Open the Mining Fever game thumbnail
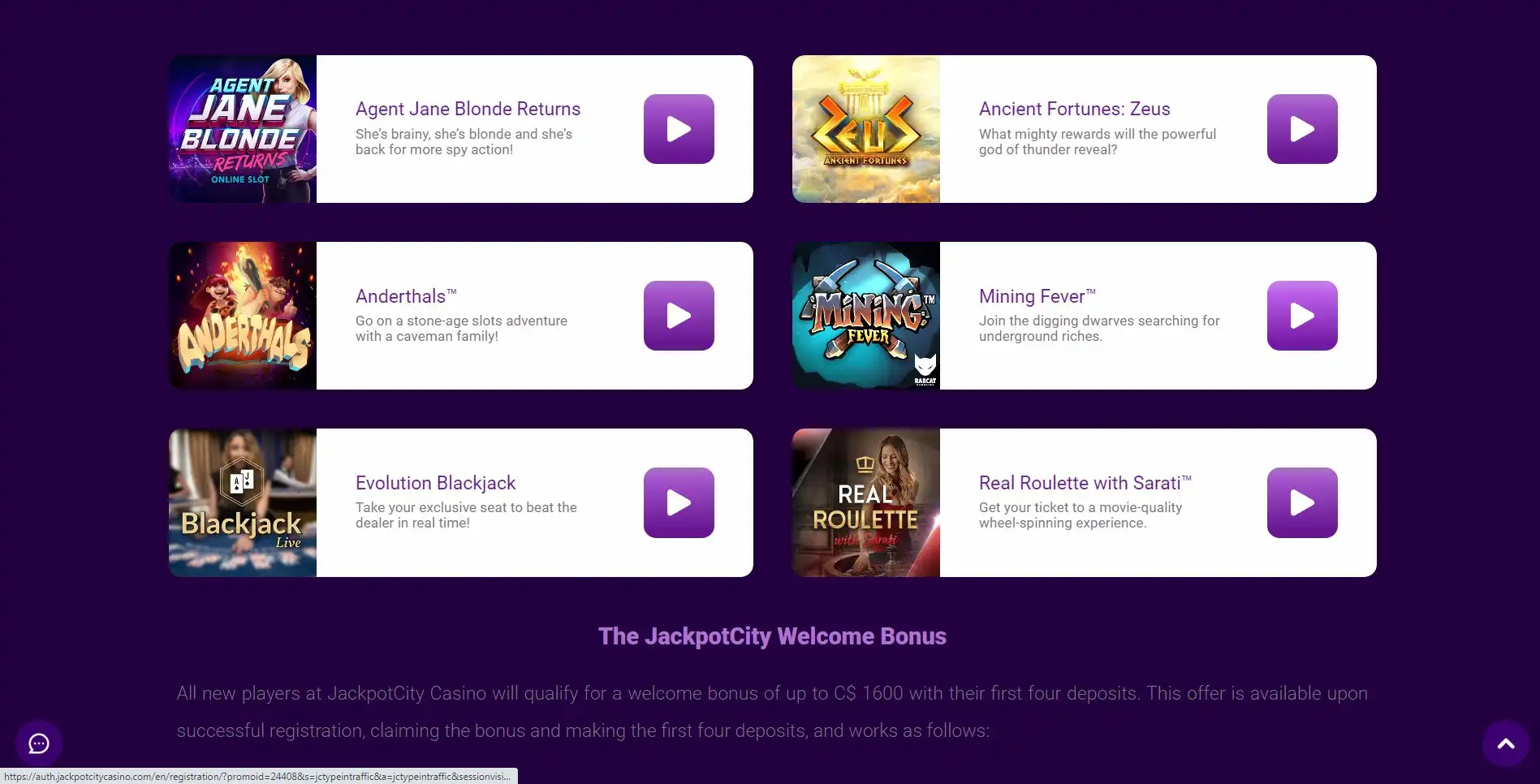This screenshot has height=784, width=1540. (866, 316)
